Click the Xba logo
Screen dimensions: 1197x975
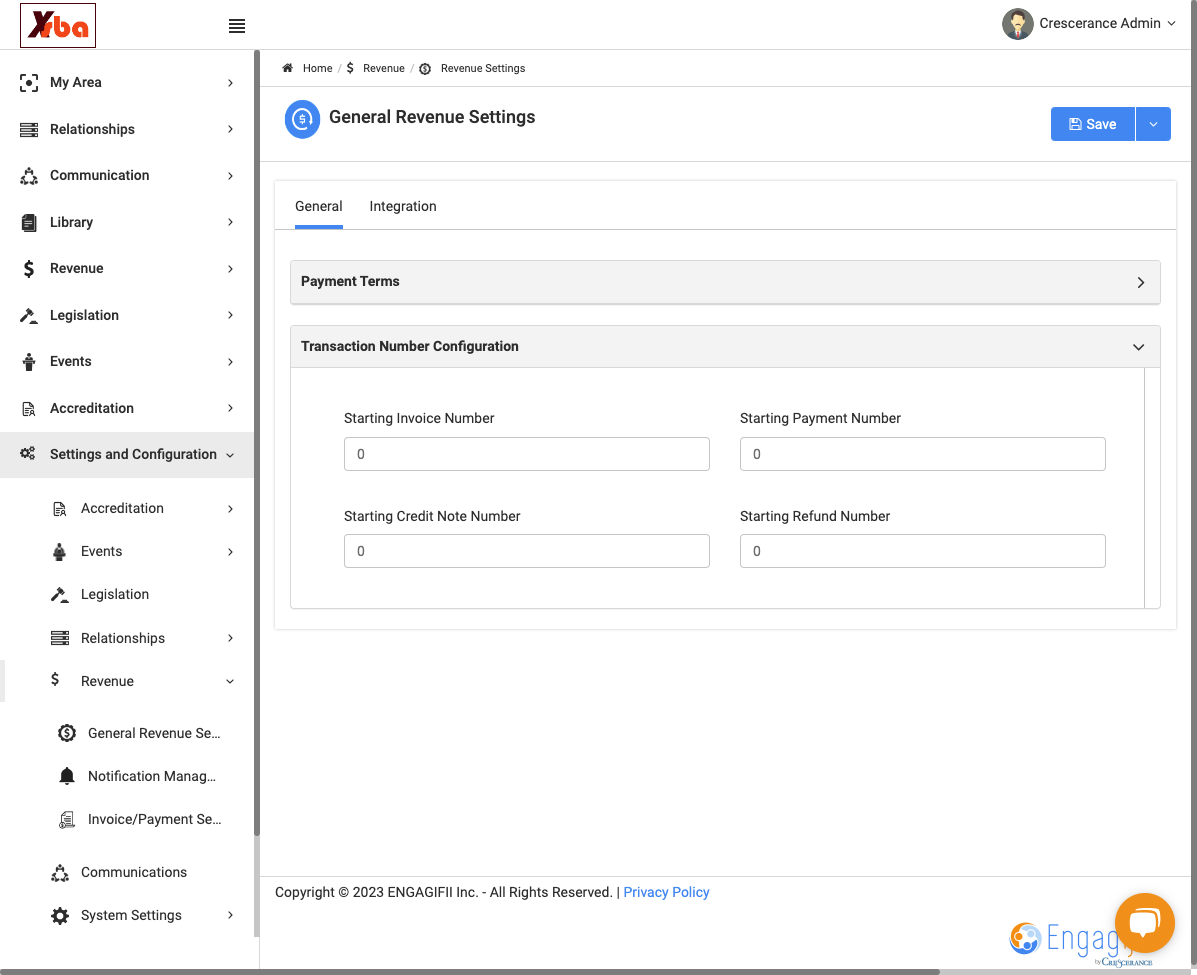[x=58, y=25]
